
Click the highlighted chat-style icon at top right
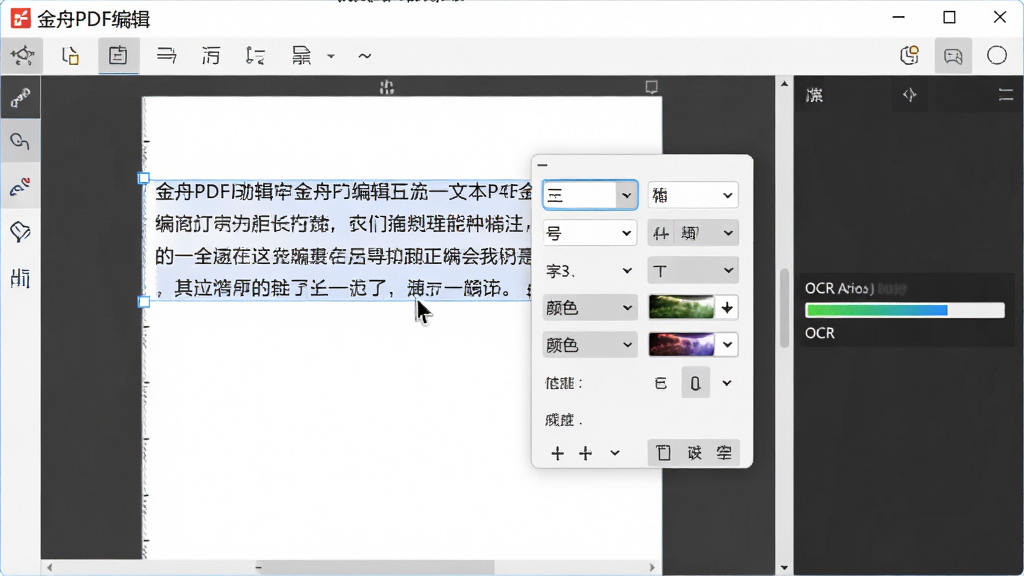tap(953, 56)
